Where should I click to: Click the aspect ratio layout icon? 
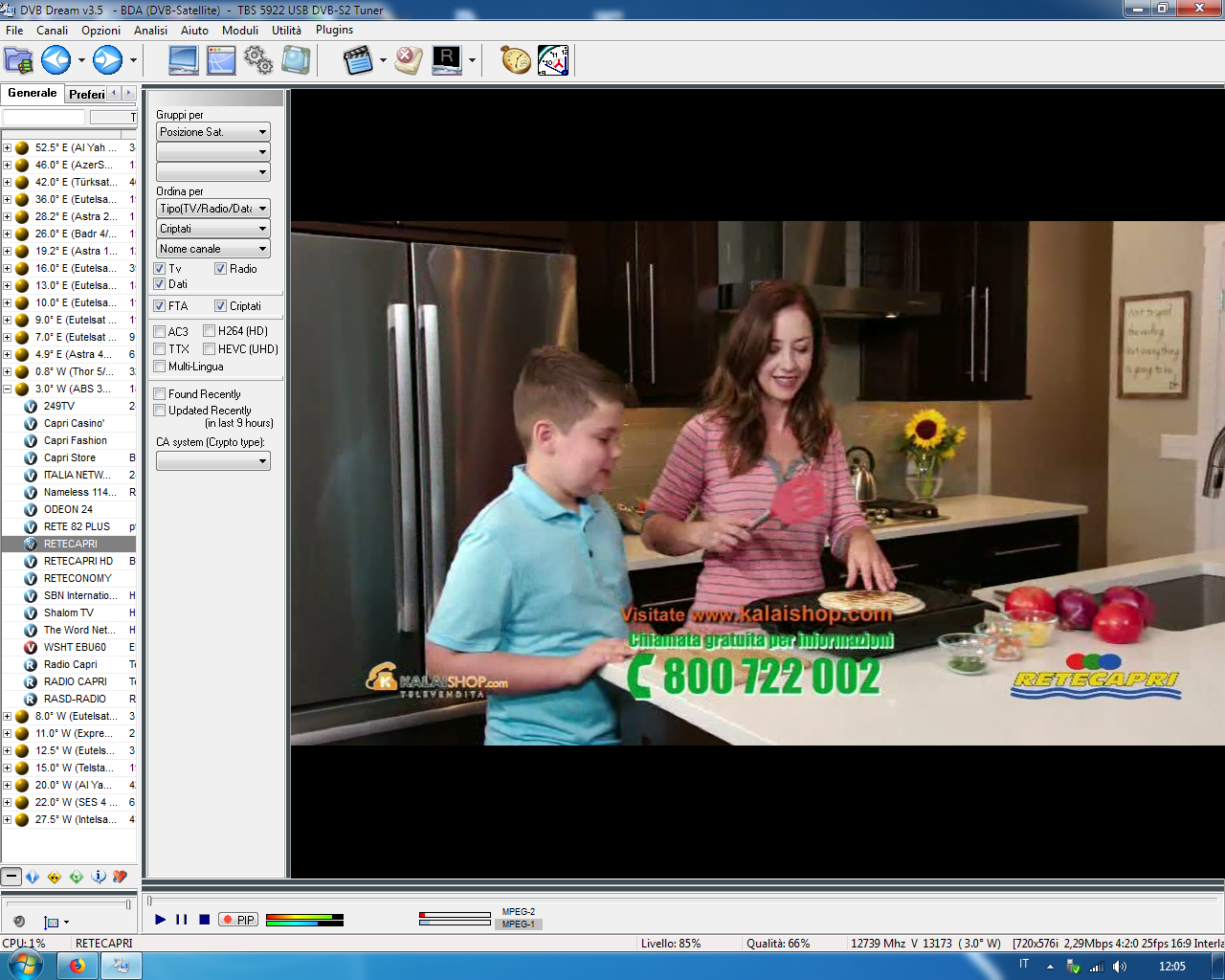(52, 922)
